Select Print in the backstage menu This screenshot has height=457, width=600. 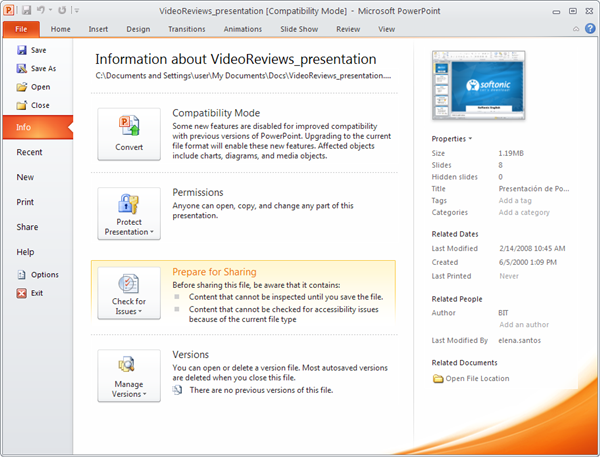[x=26, y=202]
